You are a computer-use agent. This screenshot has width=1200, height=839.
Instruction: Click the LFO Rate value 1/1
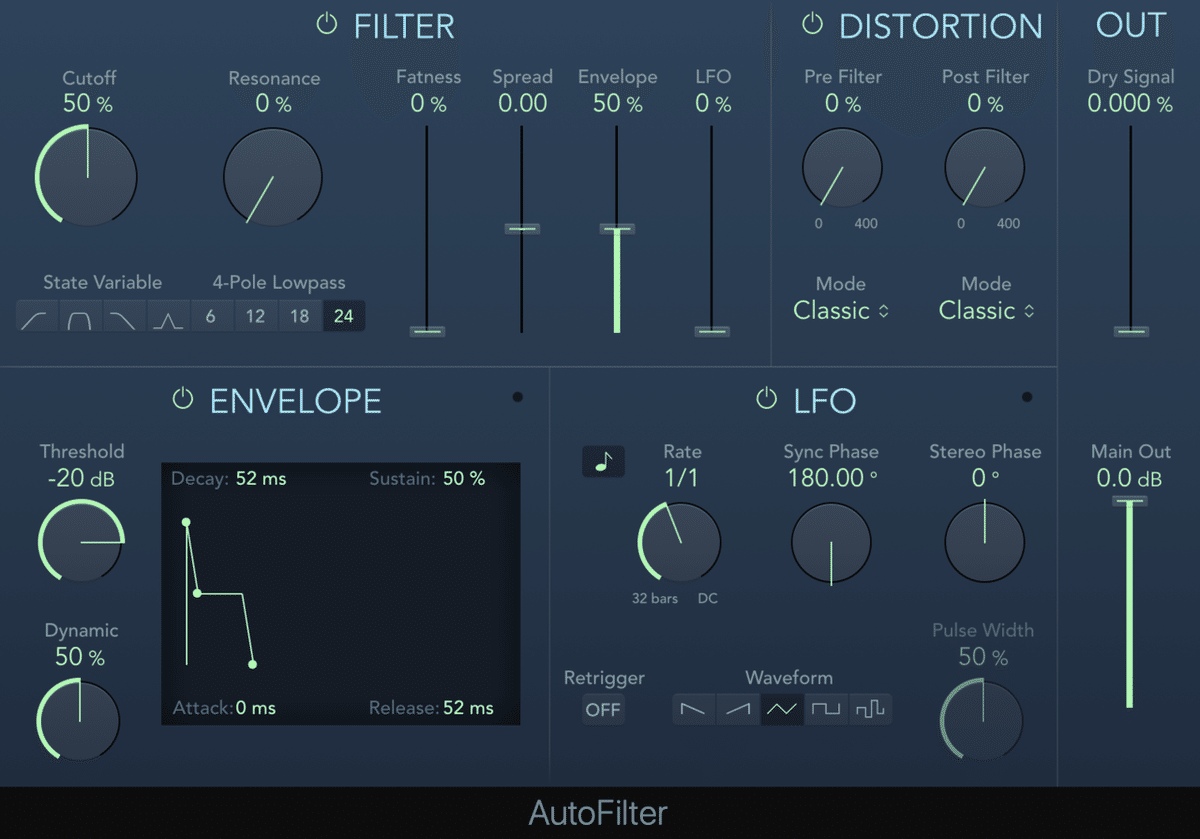[681, 478]
